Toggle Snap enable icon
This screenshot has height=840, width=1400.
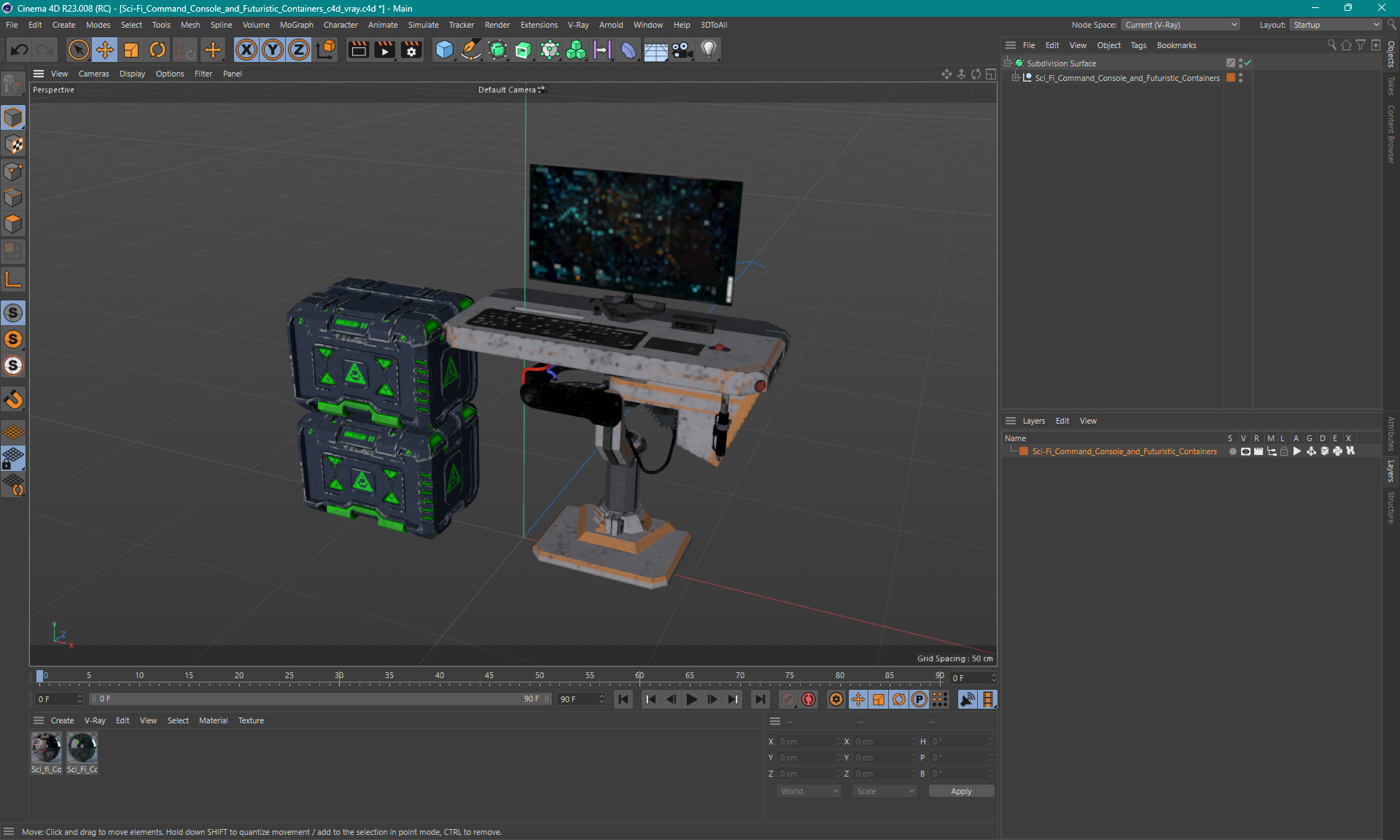(x=13, y=313)
